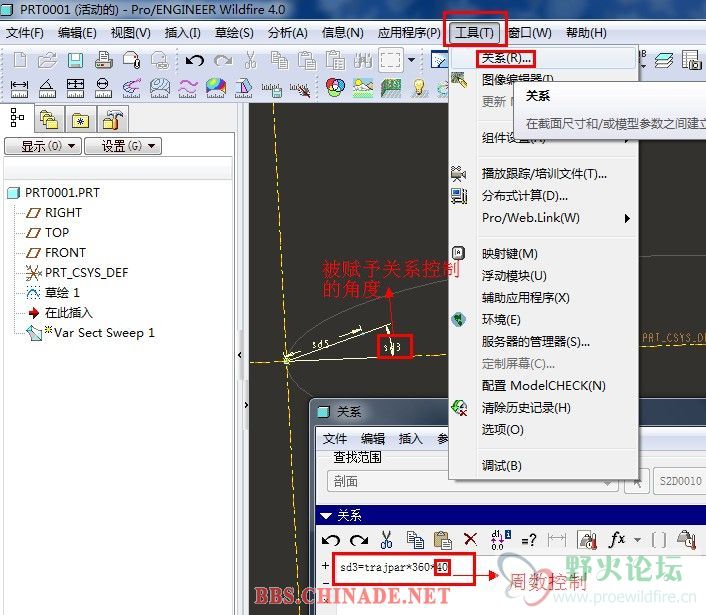The width and height of the screenshot is (706, 615).
Task: Click the main toolbar Undo arrow
Action: click(195, 60)
